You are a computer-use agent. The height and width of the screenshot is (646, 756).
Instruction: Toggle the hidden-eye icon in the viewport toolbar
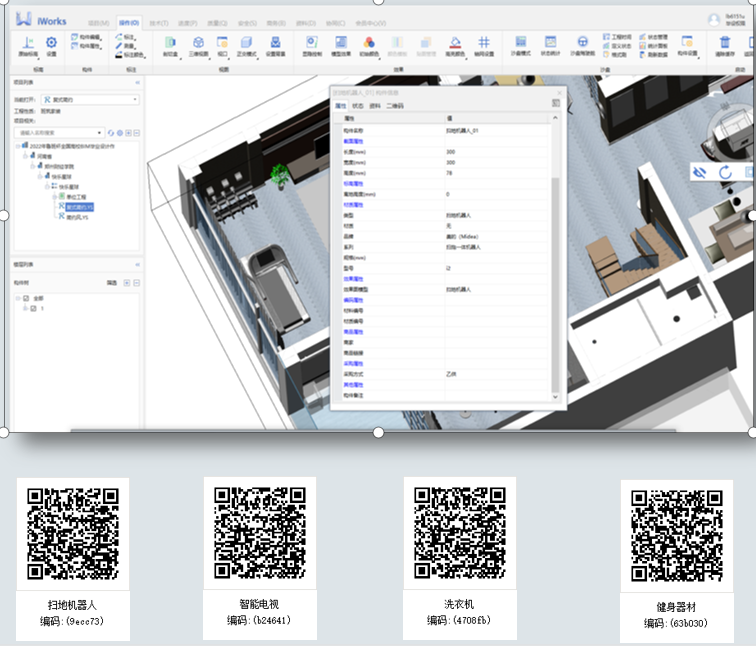point(700,172)
